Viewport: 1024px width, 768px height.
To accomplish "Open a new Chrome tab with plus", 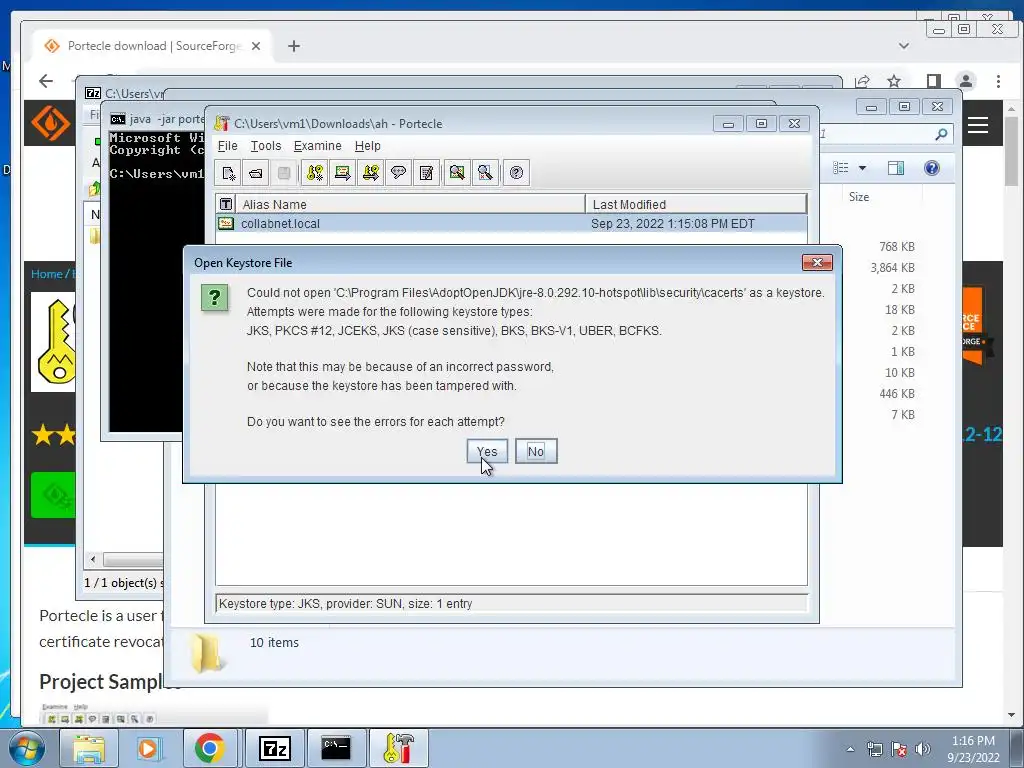I will 294,46.
